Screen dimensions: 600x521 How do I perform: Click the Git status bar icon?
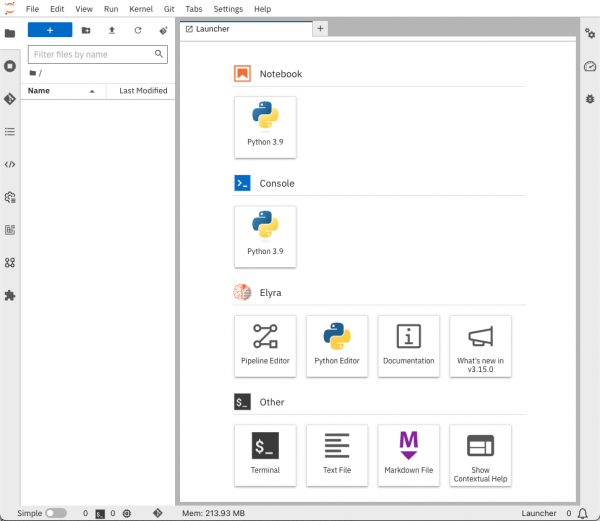click(158, 513)
